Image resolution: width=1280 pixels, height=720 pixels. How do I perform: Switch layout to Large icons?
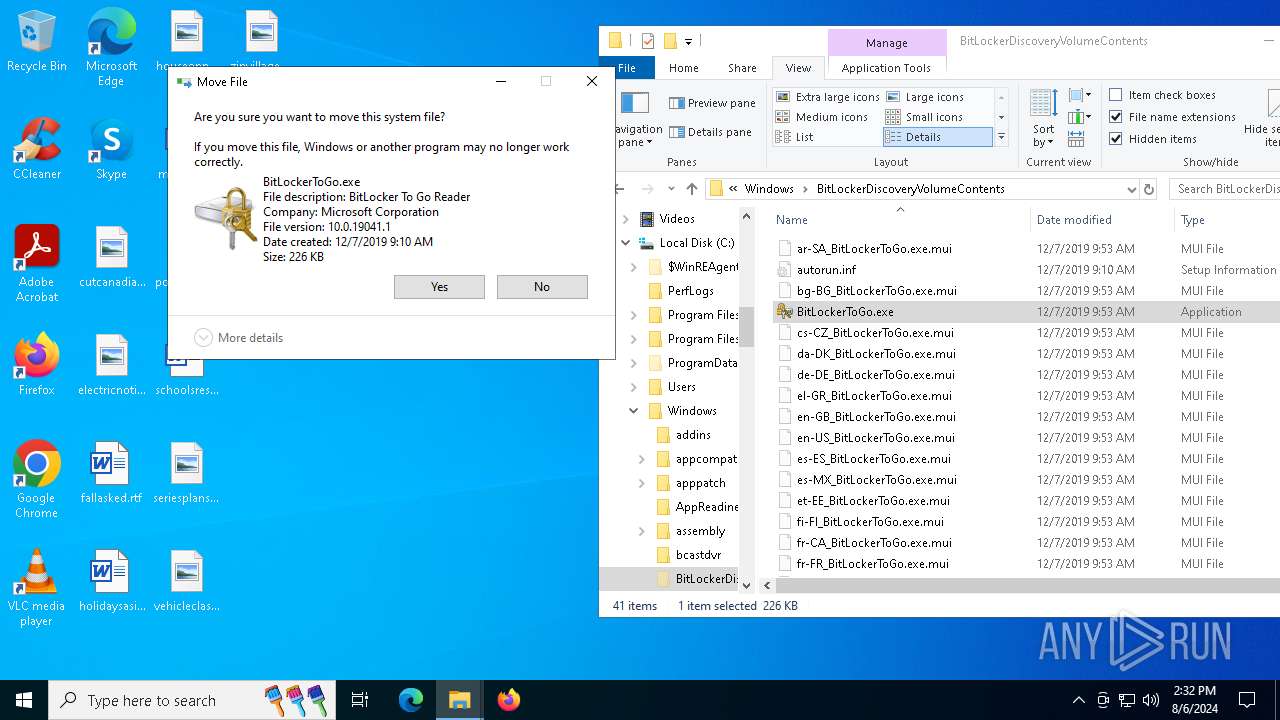pyautogui.click(x=924, y=97)
